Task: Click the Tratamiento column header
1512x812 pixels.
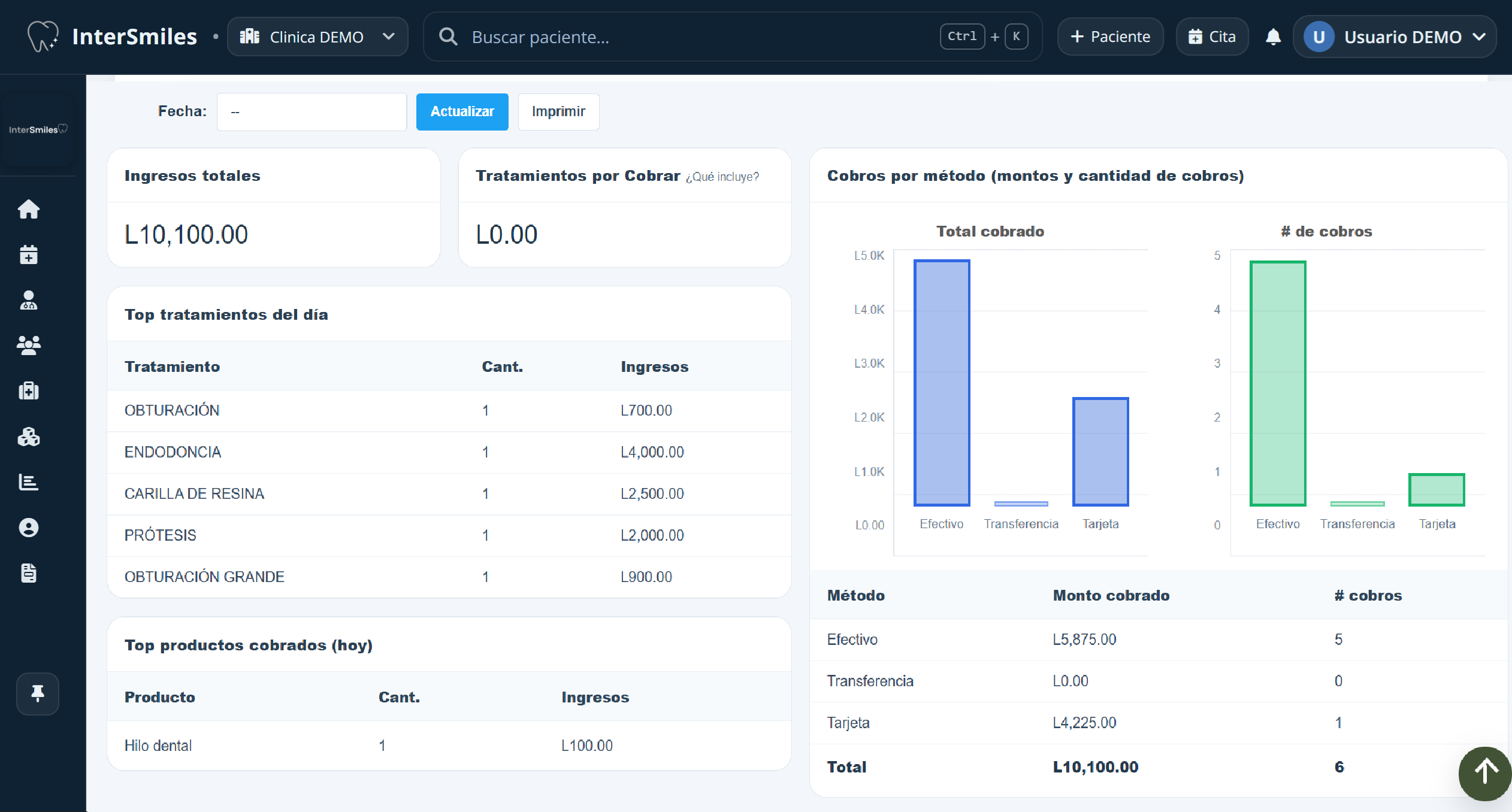Action: [x=172, y=366]
